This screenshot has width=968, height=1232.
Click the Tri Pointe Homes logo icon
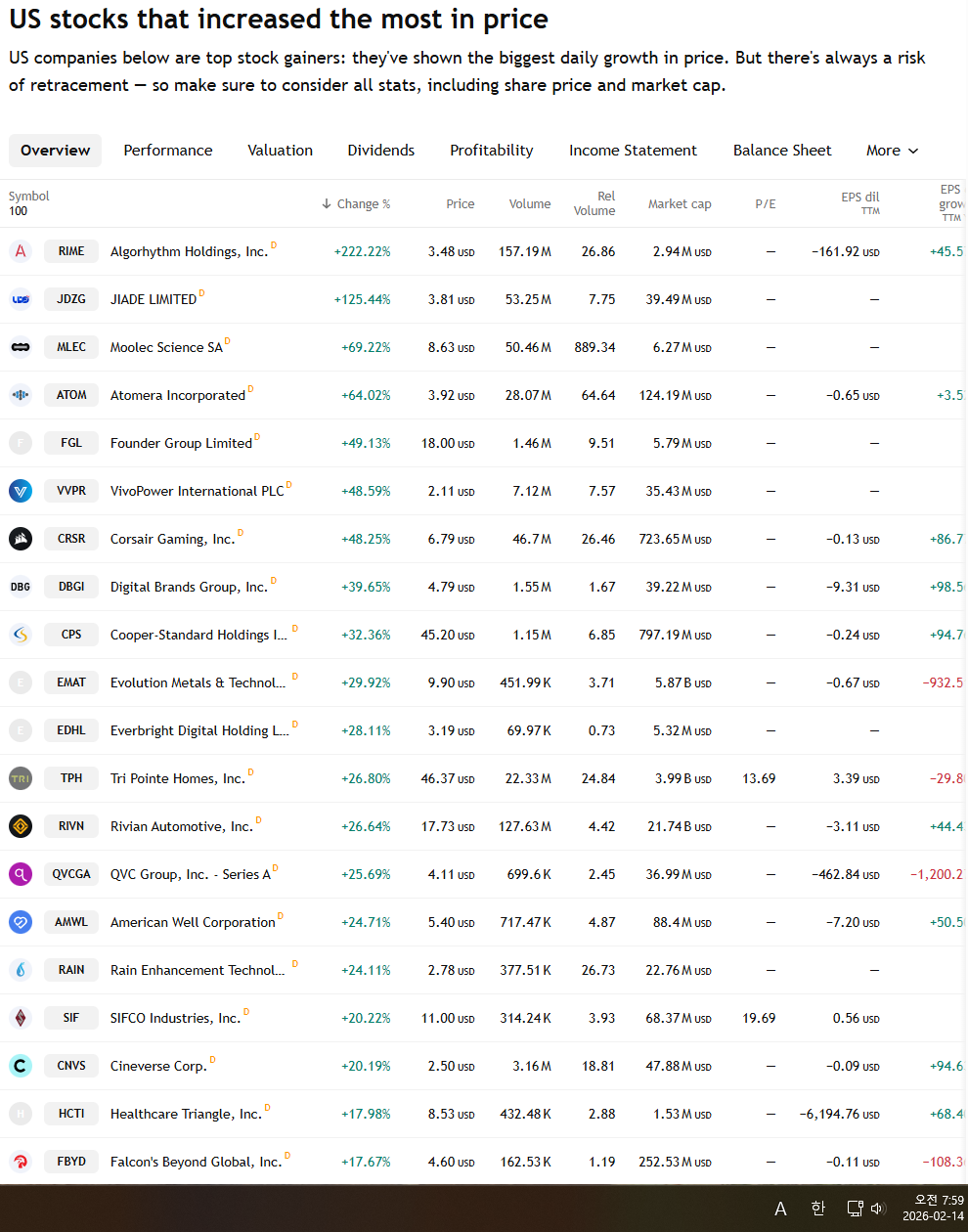click(21, 778)
